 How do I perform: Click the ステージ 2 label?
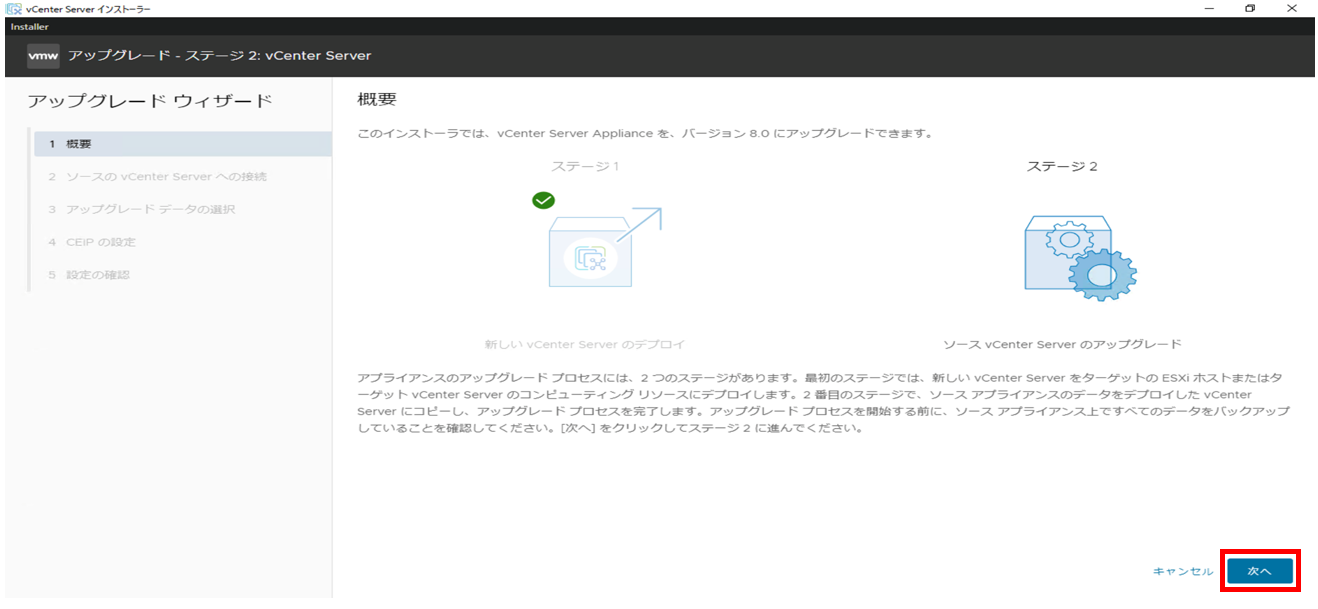(x=1062, y=166)
